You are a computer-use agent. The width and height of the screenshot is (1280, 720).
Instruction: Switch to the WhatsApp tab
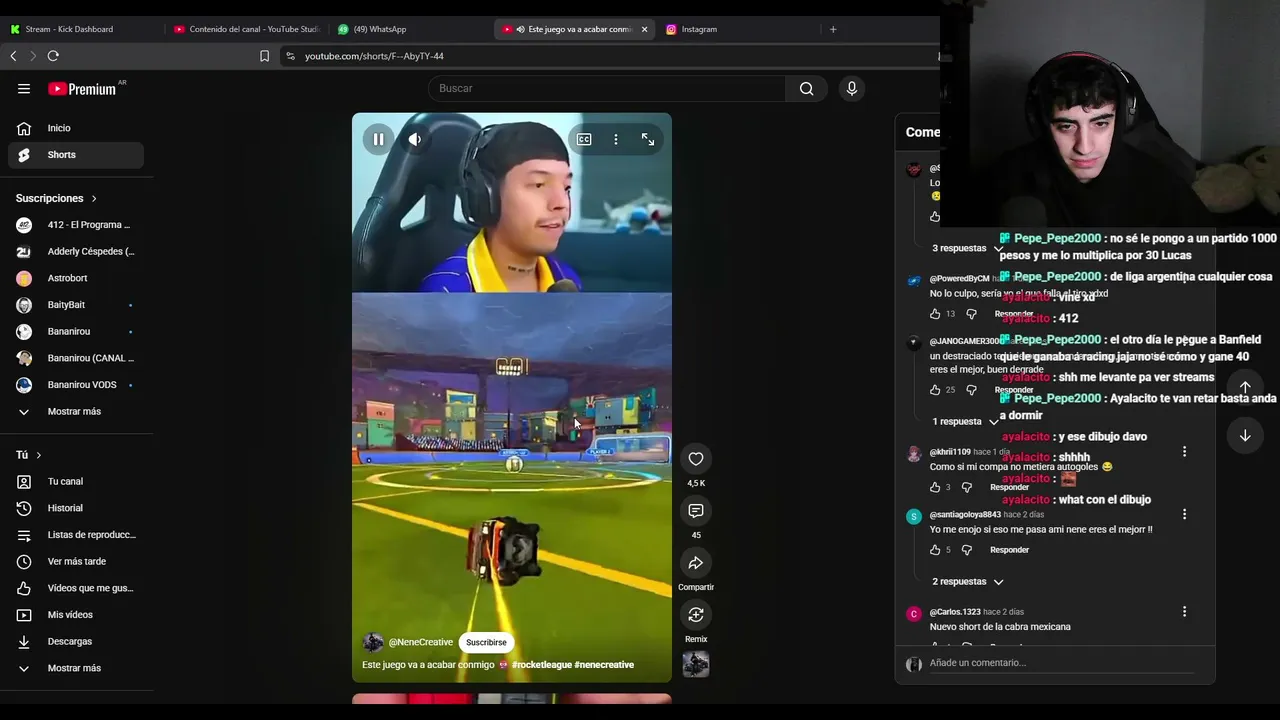[410, 29]
